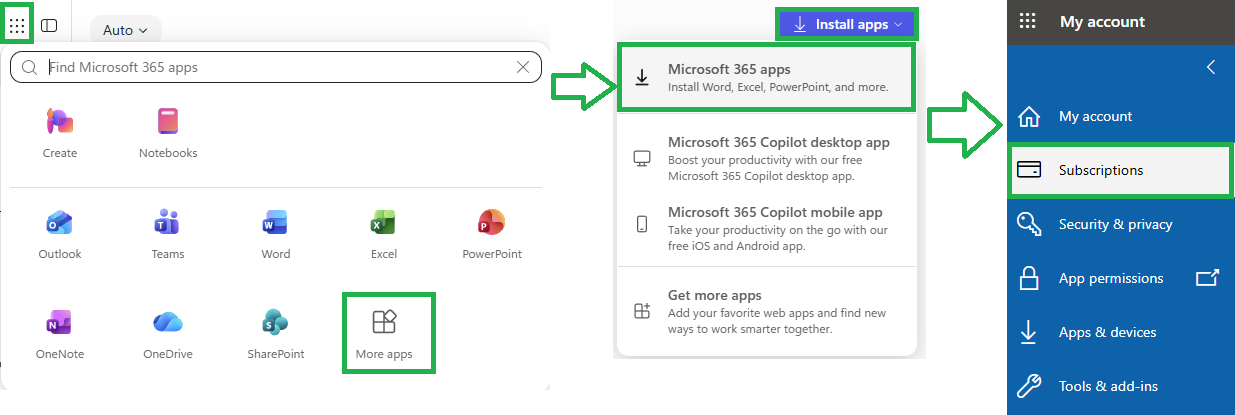Open SharePoint app icon
The width and height of the screenshot is (1235, 415).
tap(276, 333)
